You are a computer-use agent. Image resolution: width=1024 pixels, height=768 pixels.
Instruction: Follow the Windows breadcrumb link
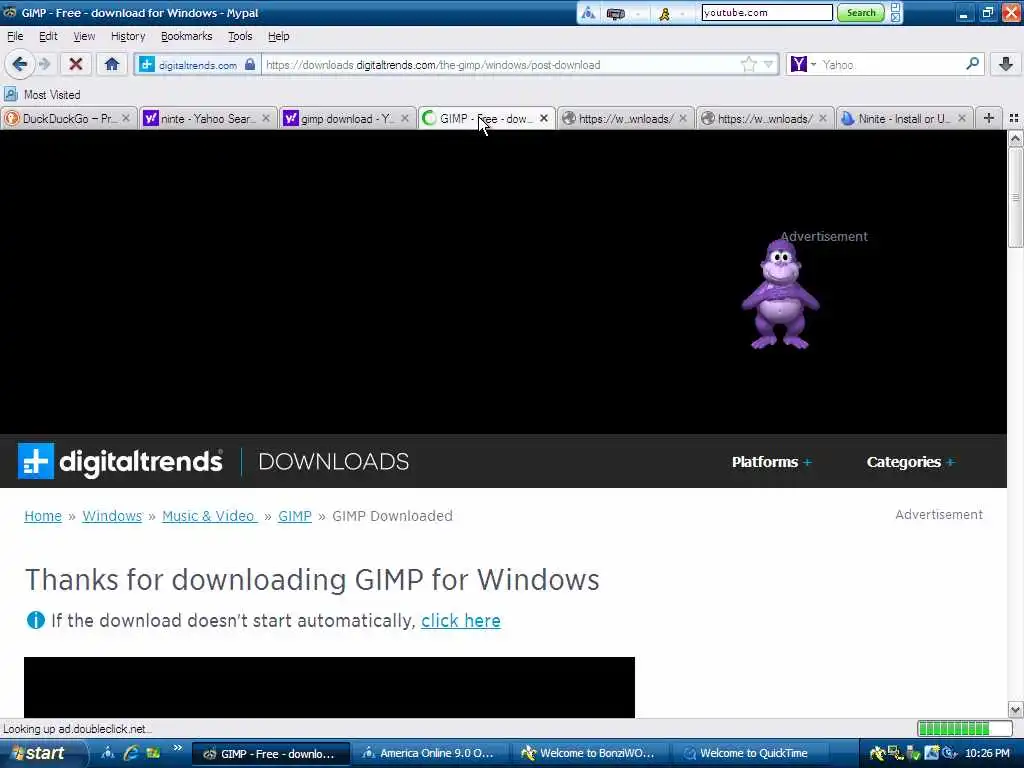tap(112, 516)
